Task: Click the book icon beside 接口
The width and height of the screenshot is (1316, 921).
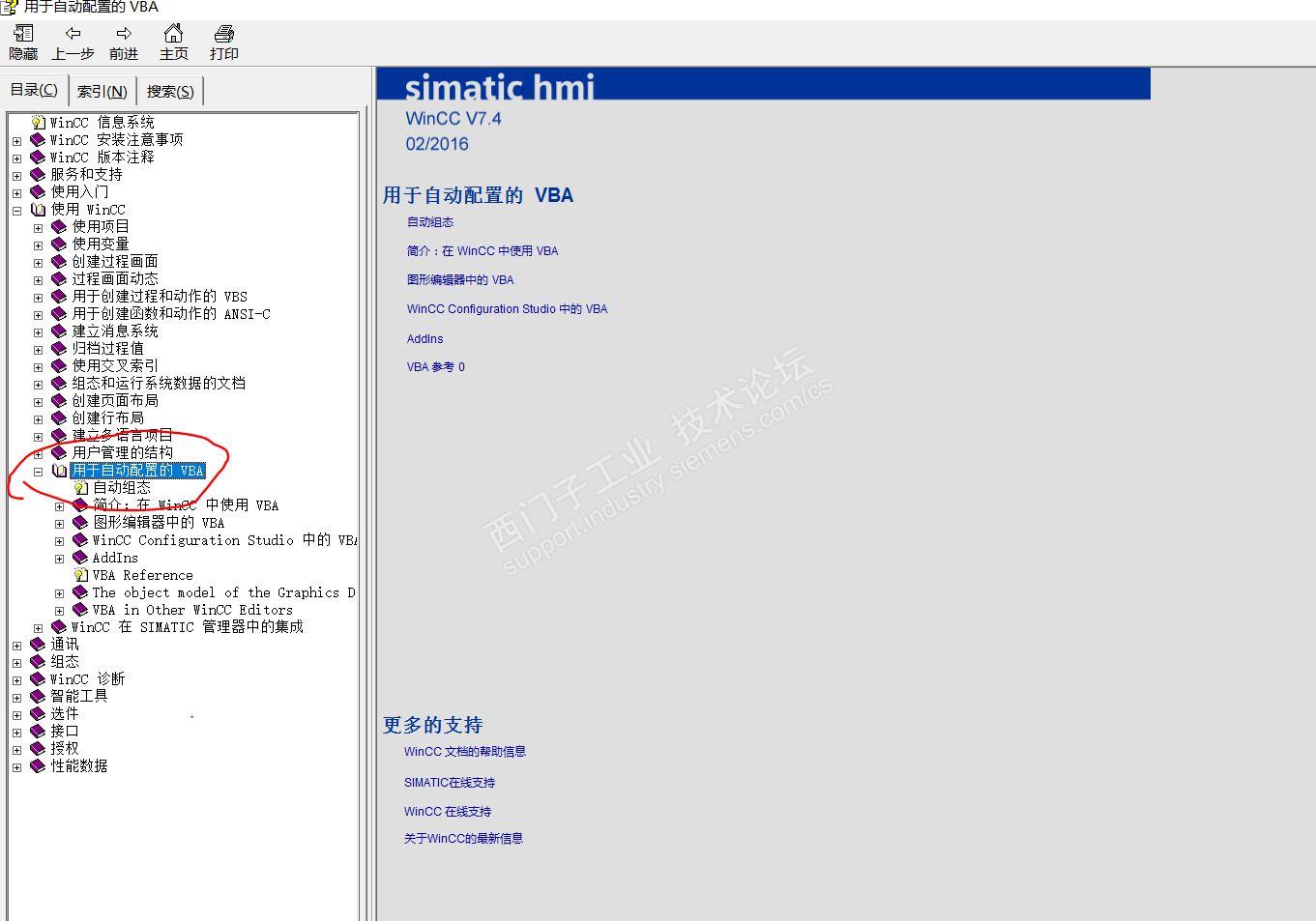Action: tap(38, 732)
